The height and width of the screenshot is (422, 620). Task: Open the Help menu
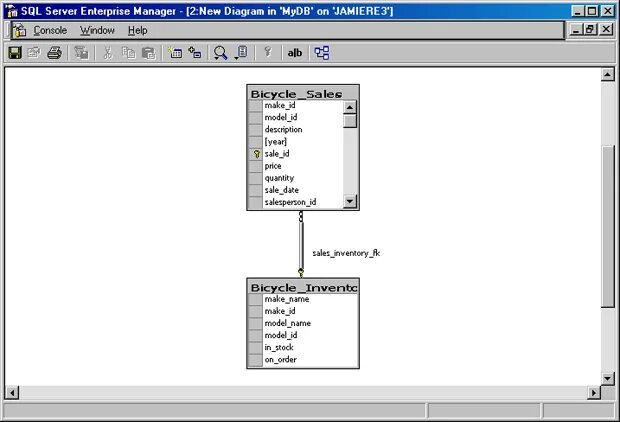(138, 30)
